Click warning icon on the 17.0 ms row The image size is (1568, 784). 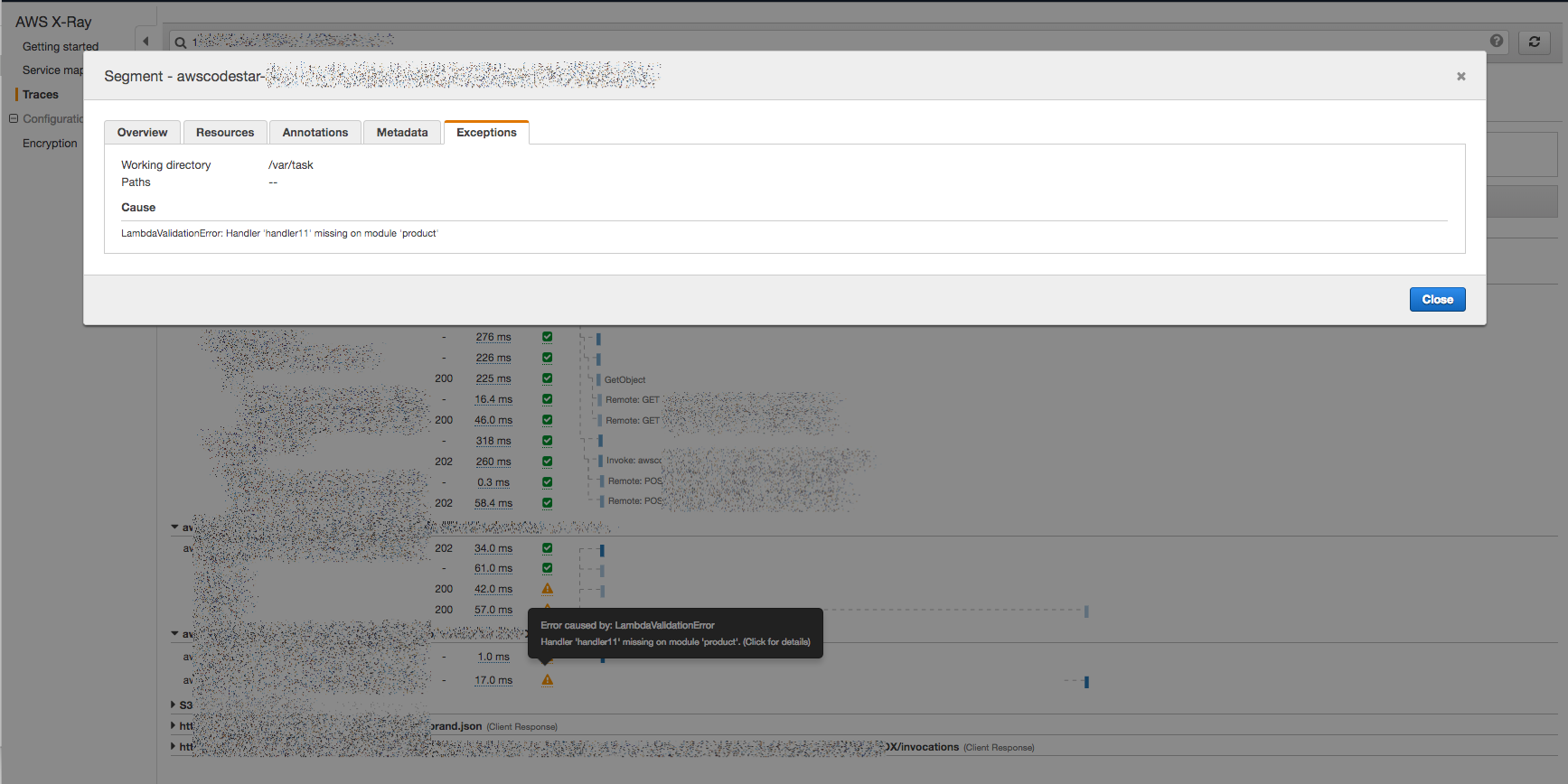coord(547,680)
